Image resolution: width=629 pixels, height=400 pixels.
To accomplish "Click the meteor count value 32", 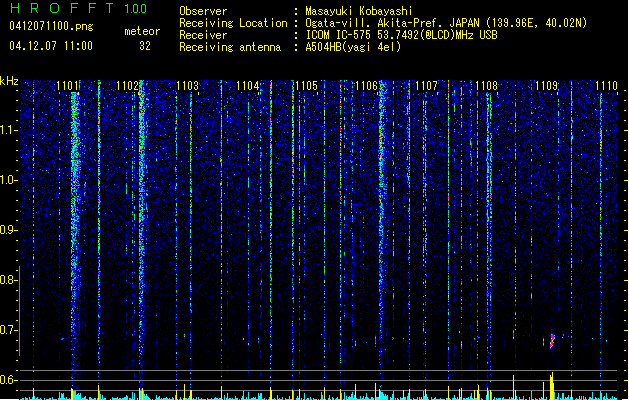I will point(145,46).
